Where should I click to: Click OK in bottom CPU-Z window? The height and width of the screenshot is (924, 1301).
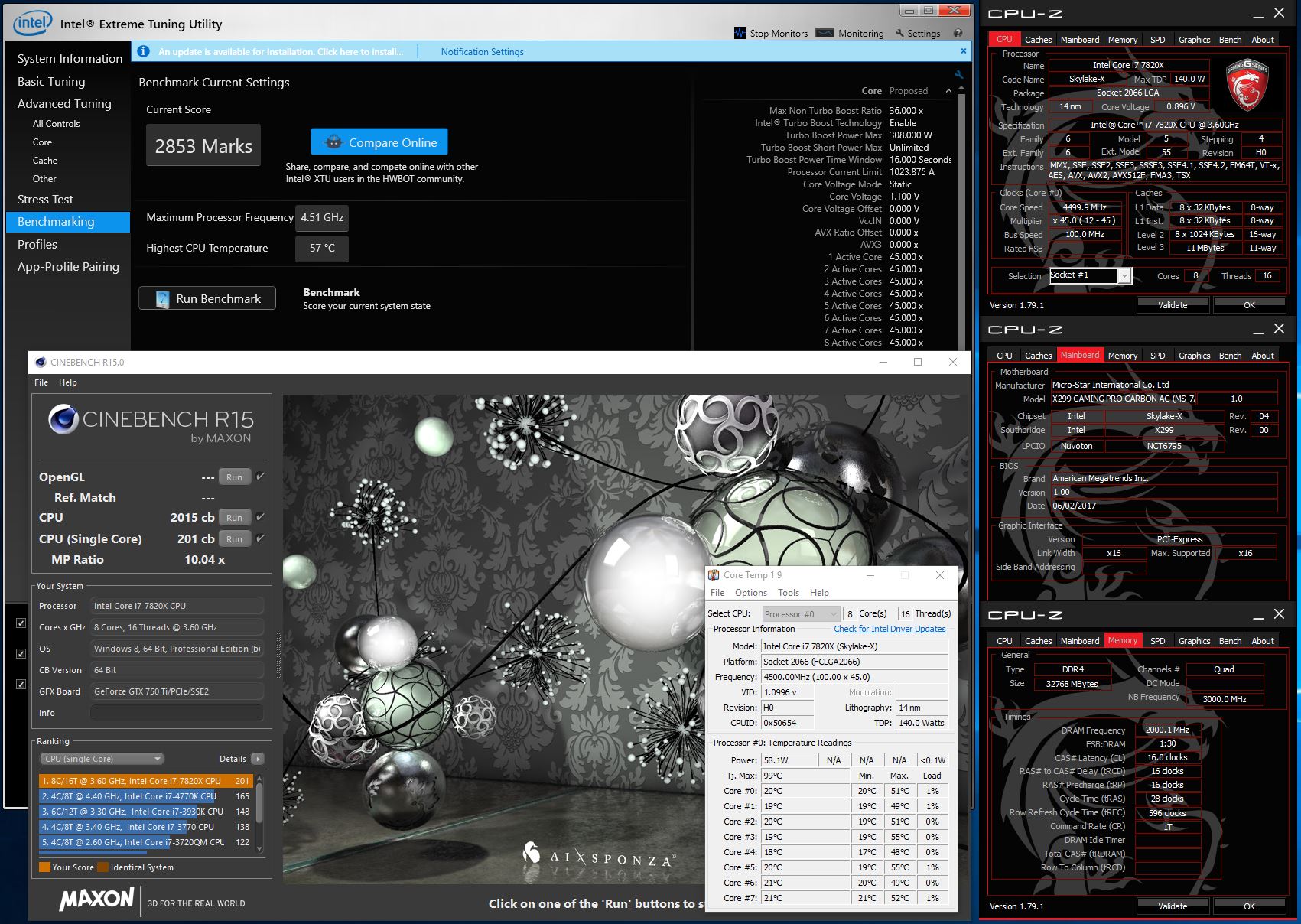click(1249, 906)
